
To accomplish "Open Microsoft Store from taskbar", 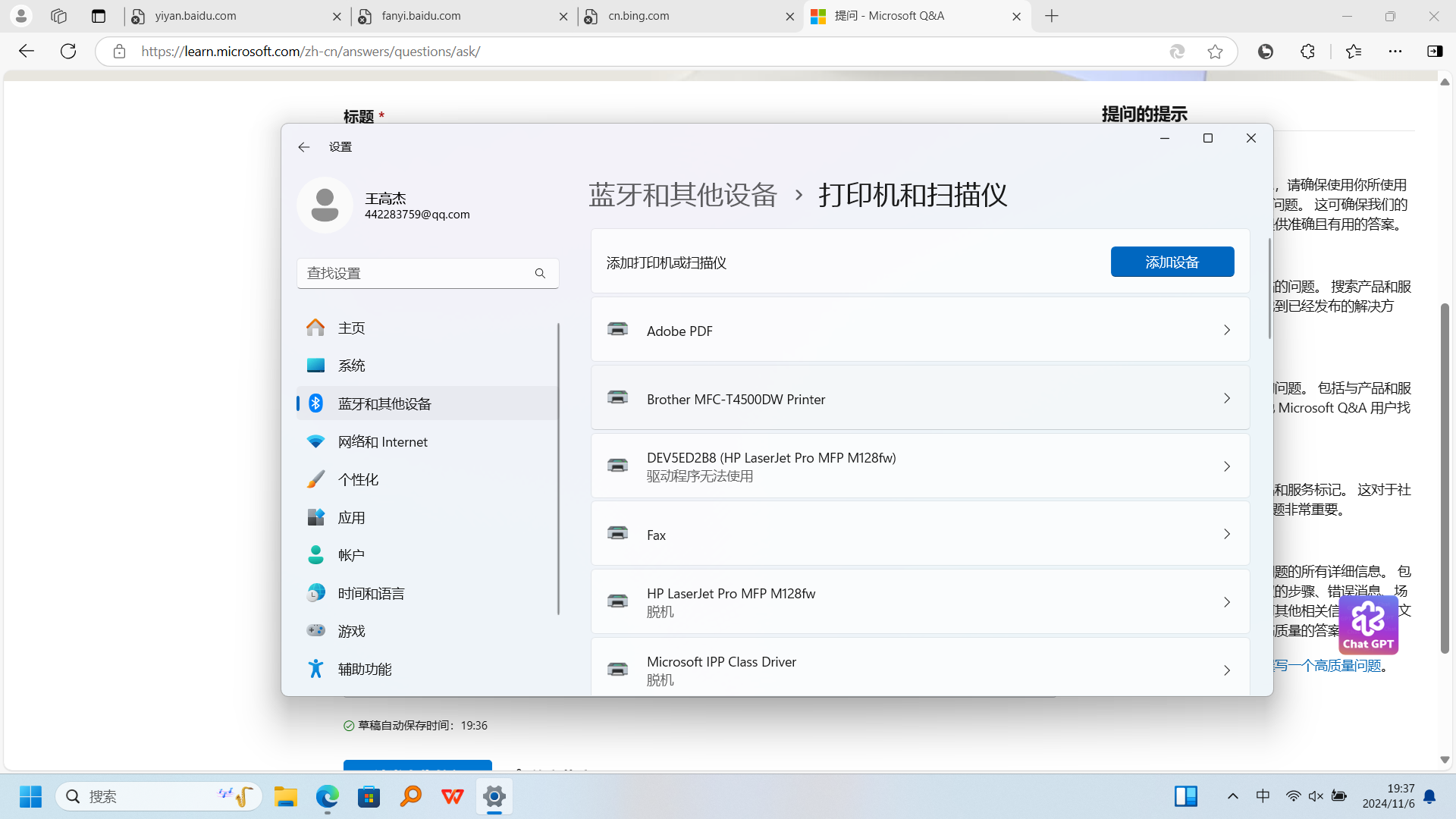I will tap(369, 796).
